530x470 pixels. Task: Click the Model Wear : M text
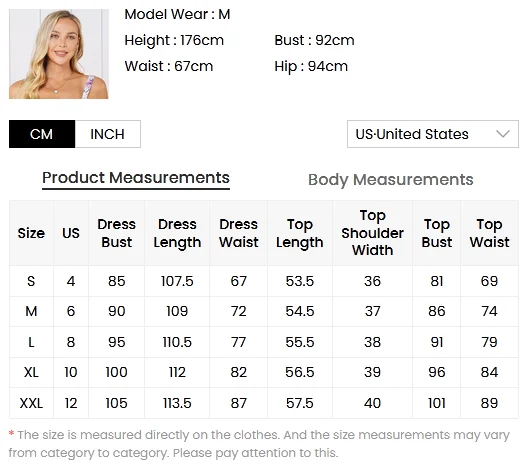177,15
